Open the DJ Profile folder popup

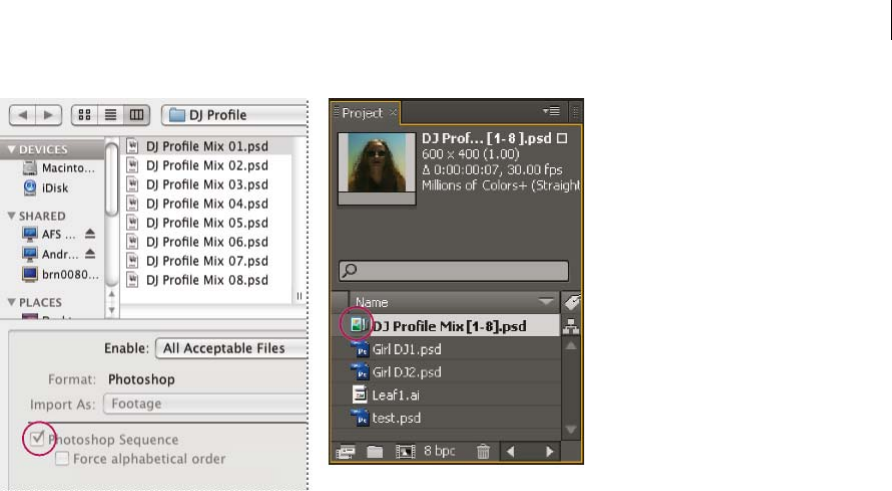click(x=234, y=115)
